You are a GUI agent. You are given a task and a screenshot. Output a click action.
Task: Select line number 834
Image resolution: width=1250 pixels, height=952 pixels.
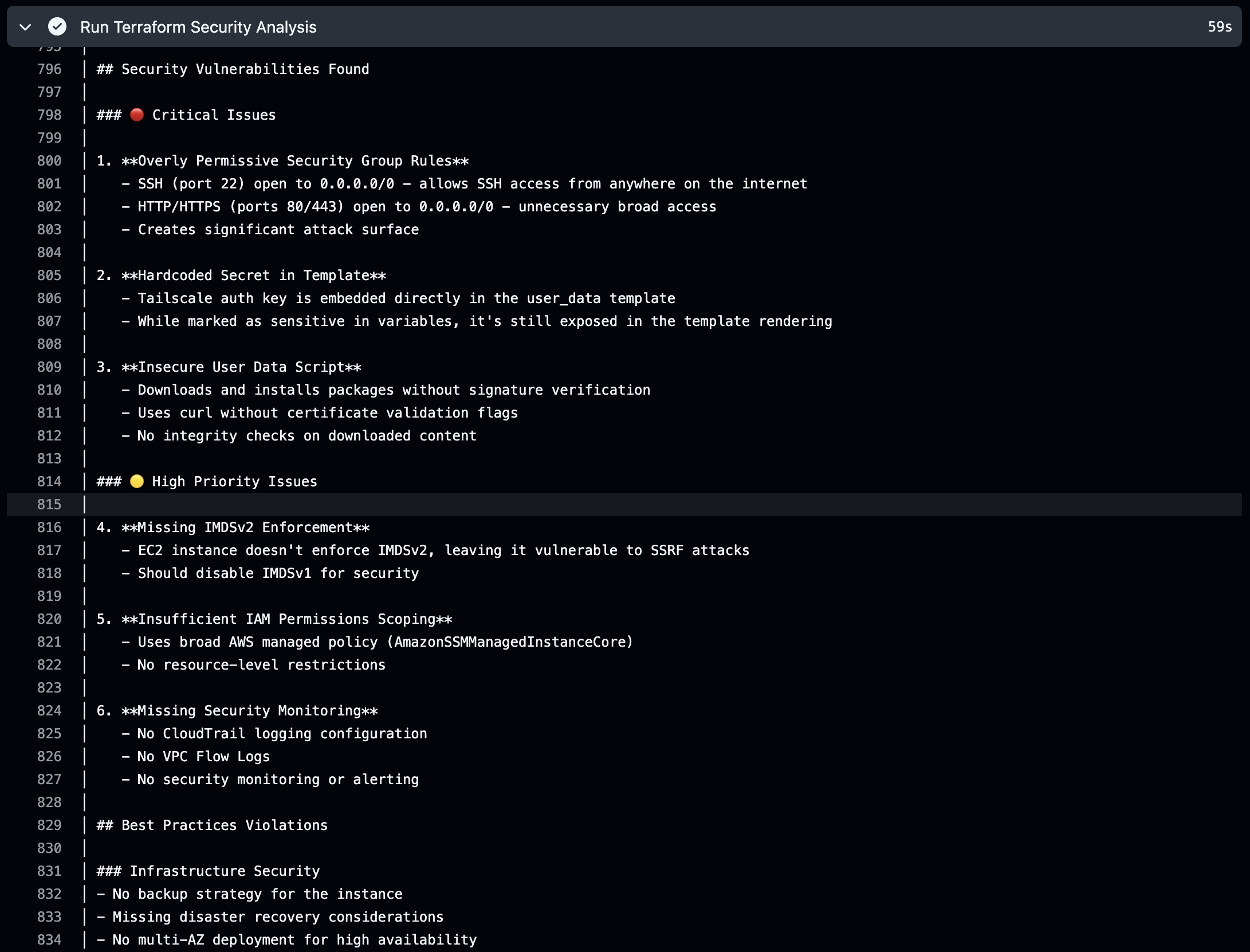(x=49, y=940)
